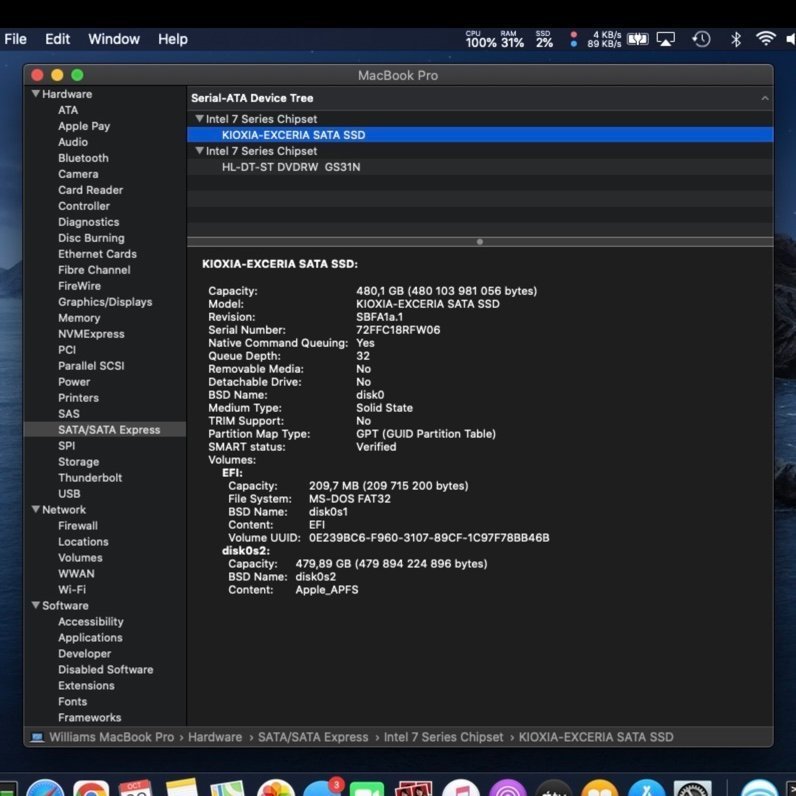The height and width of the screenshot is (796, 796).
Task: Select HL-DT-ST DVDRW GS31N device
Action: 290,167
